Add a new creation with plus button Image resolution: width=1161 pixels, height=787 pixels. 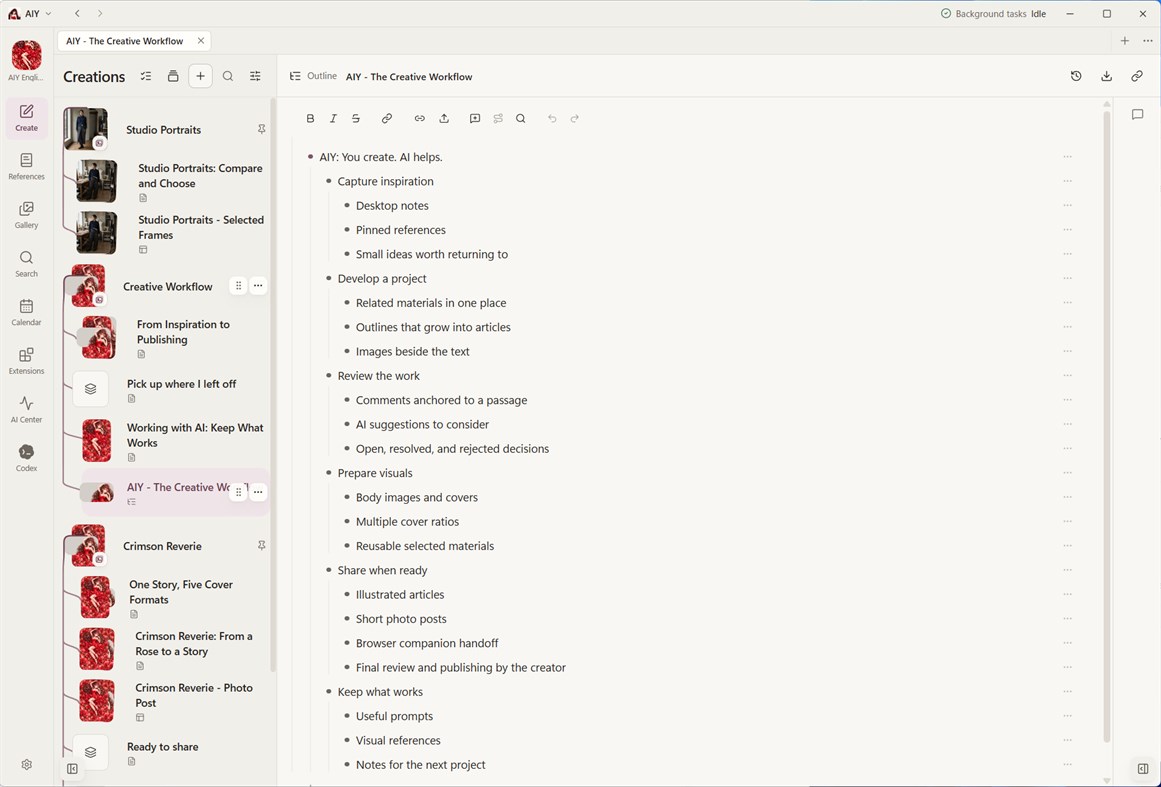tap(200, 76)
